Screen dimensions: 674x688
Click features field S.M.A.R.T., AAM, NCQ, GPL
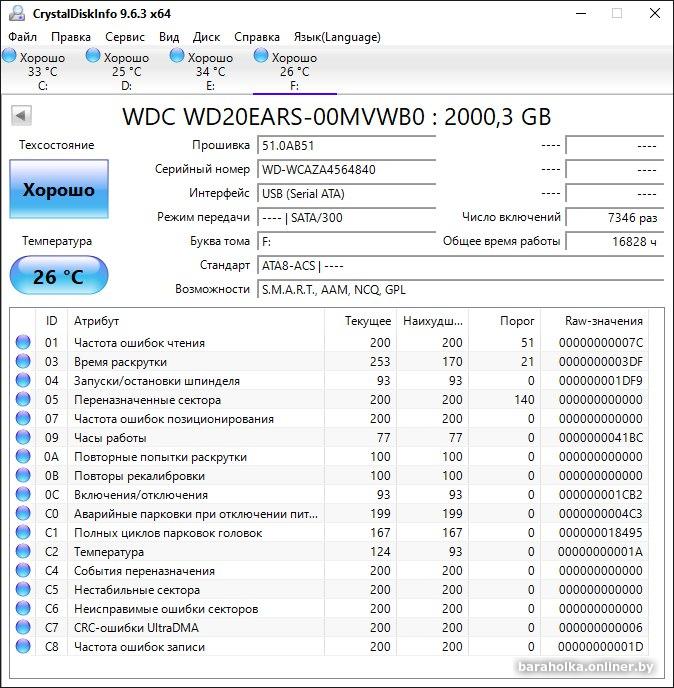460,290
